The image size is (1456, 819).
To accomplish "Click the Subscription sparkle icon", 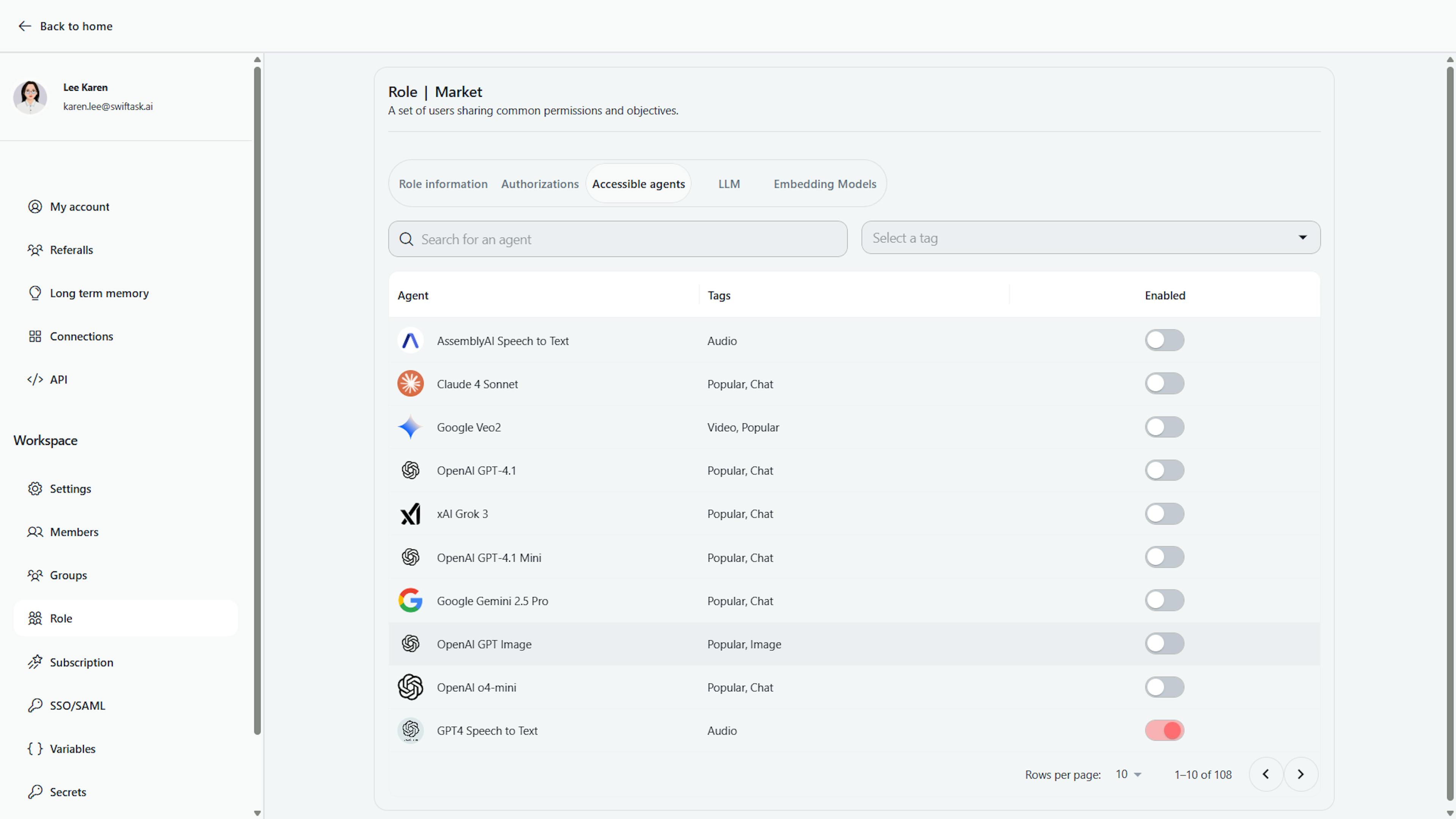I will 35,662.
